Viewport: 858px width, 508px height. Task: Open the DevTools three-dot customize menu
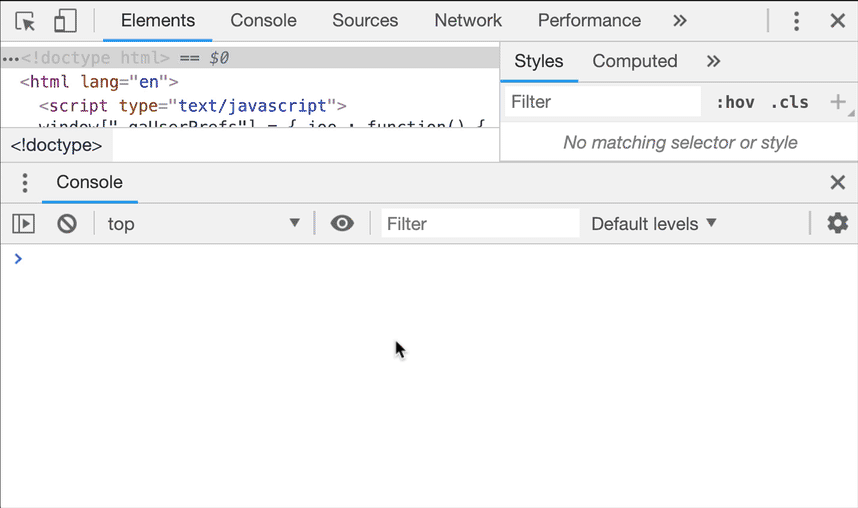pos(796,21)
